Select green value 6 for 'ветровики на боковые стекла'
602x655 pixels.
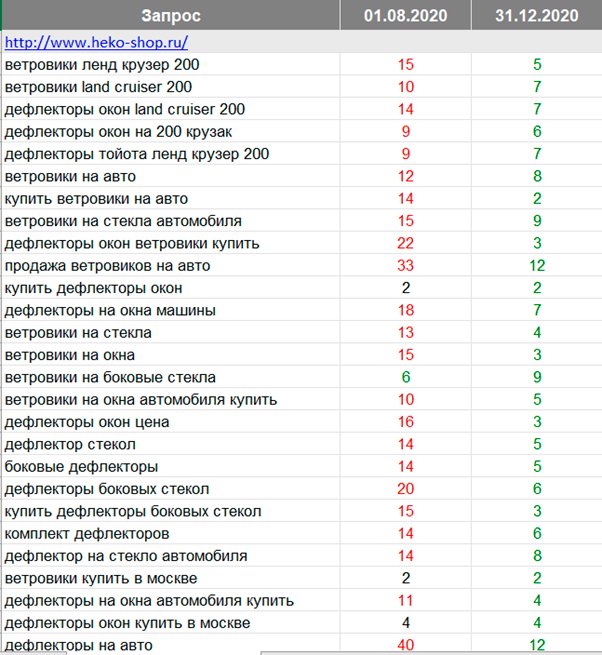pos(406,377)
